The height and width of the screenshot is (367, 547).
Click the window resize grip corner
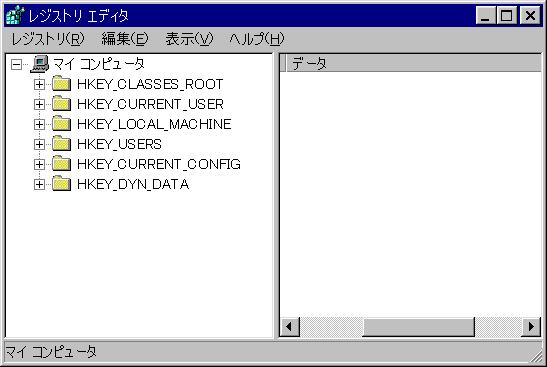tap(537, 357)
